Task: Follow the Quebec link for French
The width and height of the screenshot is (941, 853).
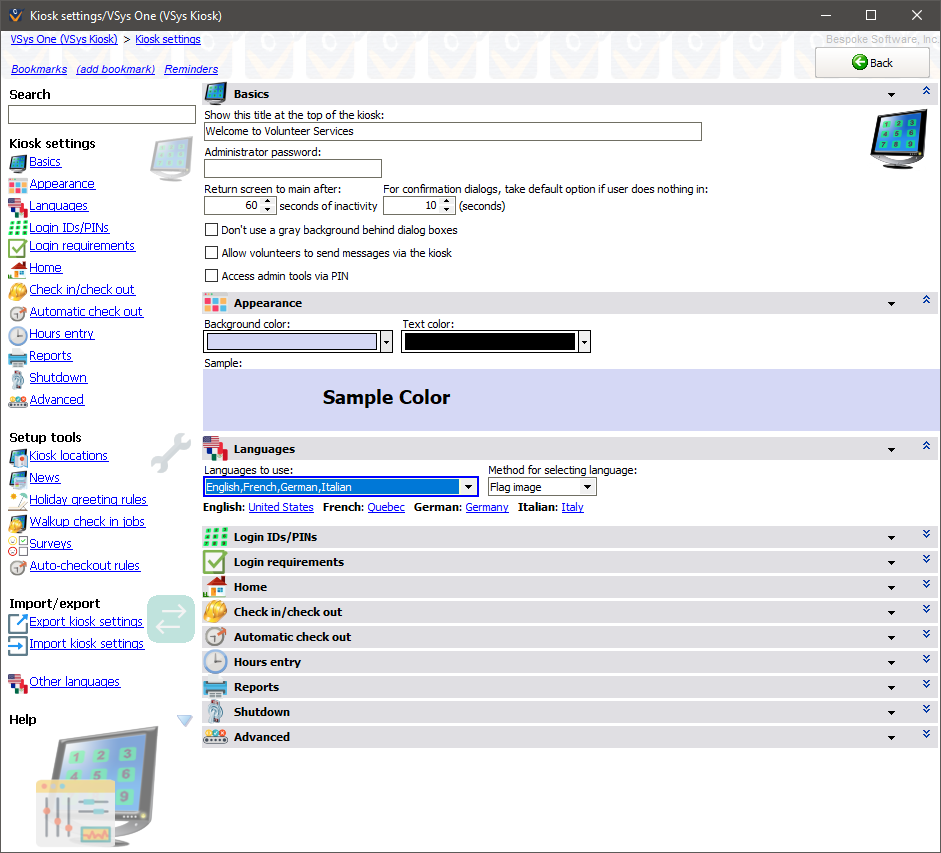Action: click(x=386, y=507)
